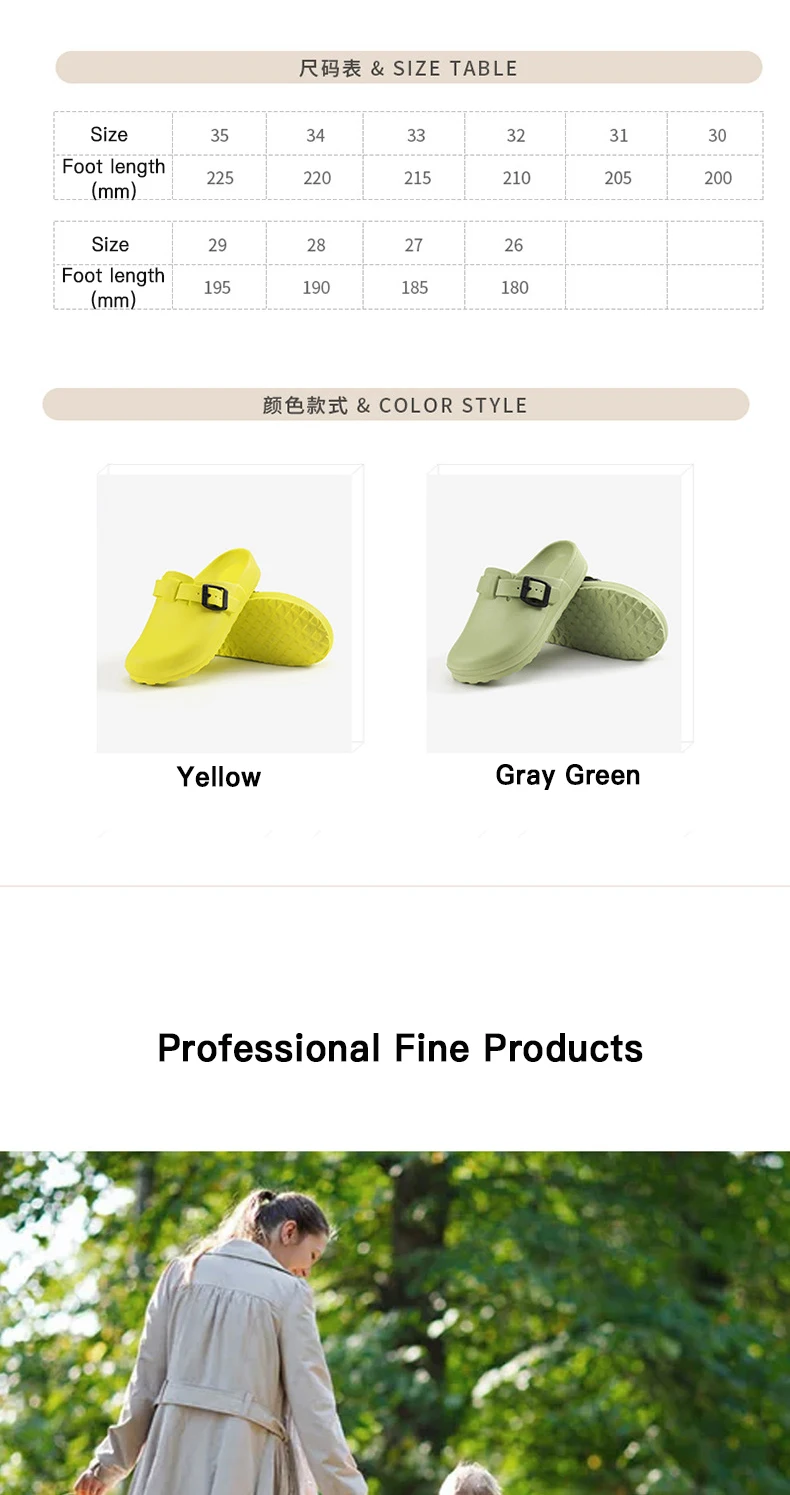This screenshot has height=1495, width=790.
Task: Click the foot length 210 cell
Action: coord(516,178)
